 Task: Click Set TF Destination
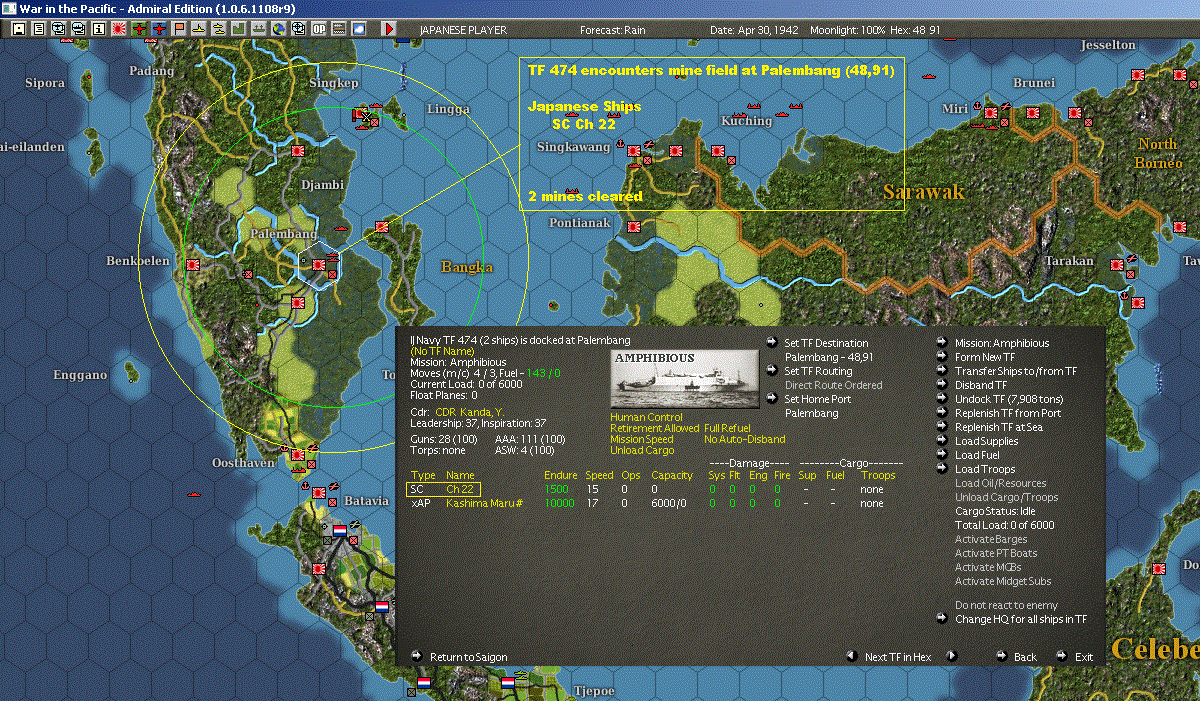826,343
